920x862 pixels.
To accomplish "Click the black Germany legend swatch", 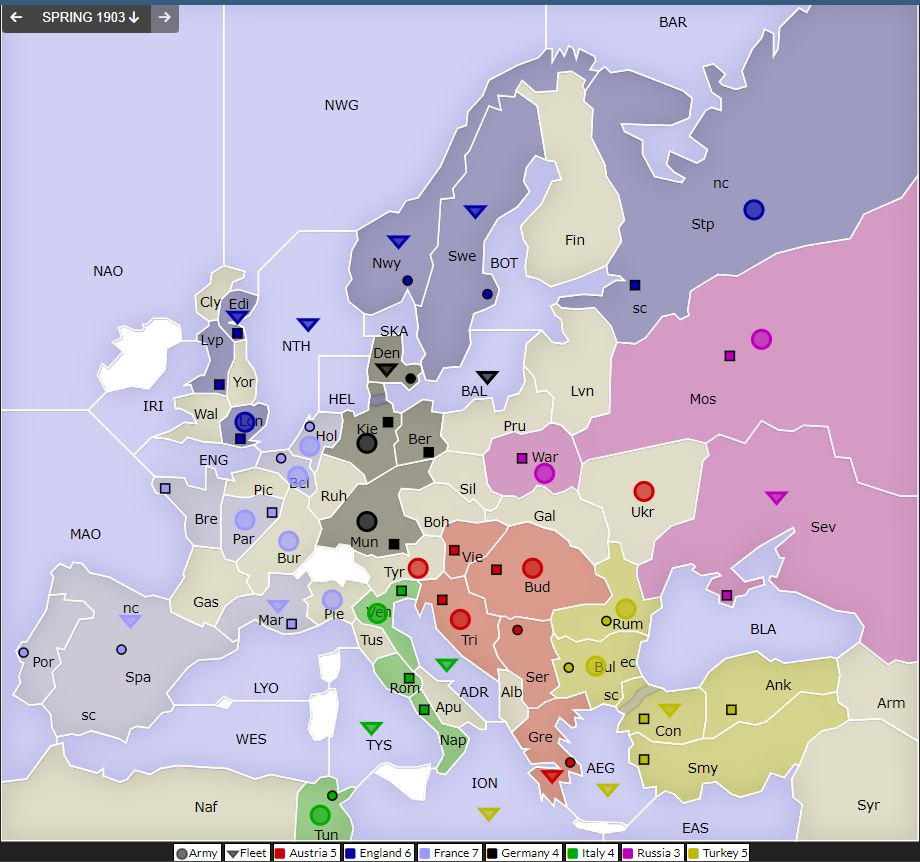I will point(492,853).
